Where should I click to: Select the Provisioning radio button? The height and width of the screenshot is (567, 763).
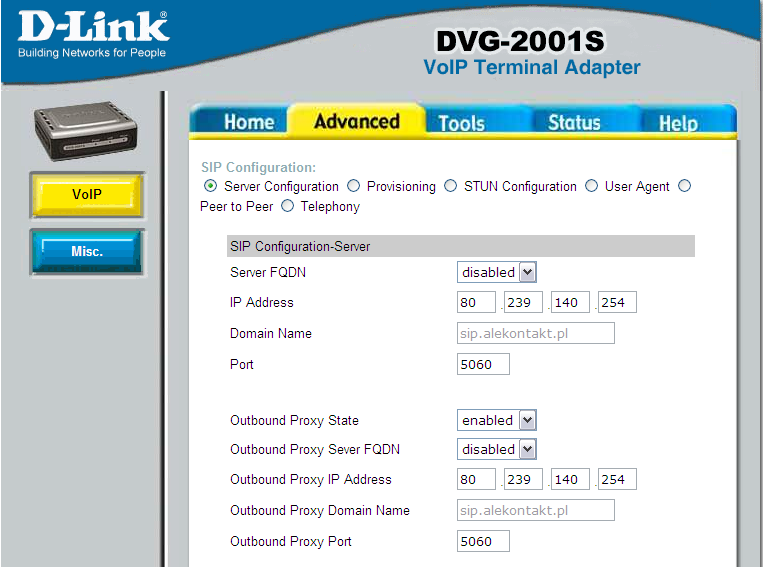[353, 186]
